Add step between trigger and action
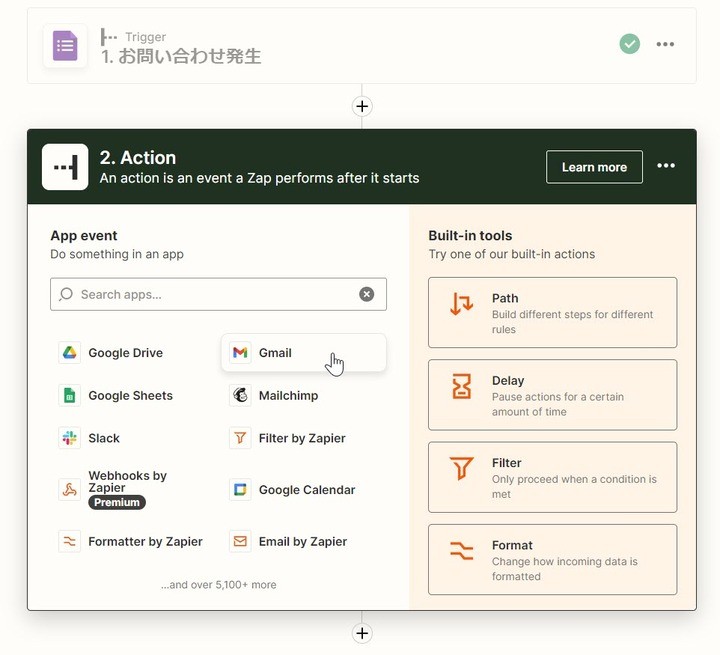 (362, 107)
